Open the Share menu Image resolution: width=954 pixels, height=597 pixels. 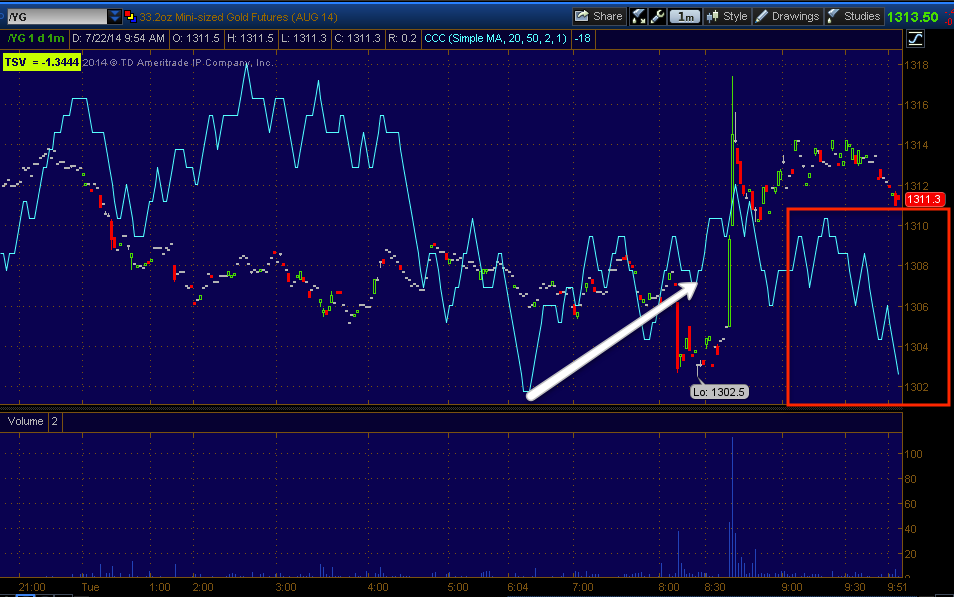(x=599, y=16)
